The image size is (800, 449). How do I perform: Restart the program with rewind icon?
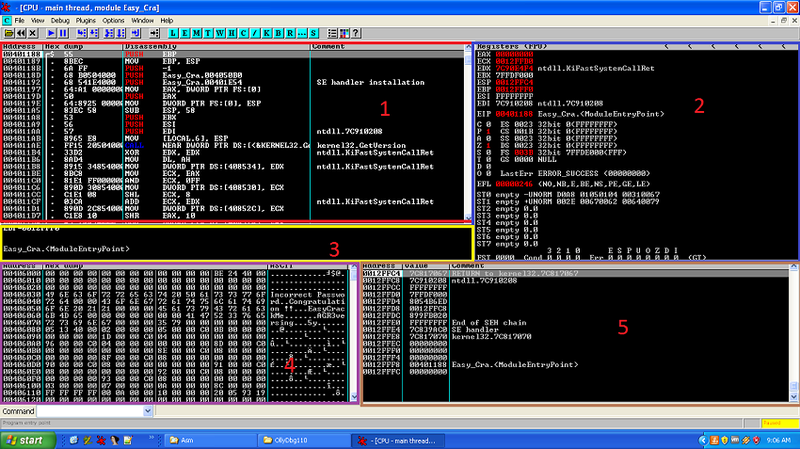coord(21,33)
